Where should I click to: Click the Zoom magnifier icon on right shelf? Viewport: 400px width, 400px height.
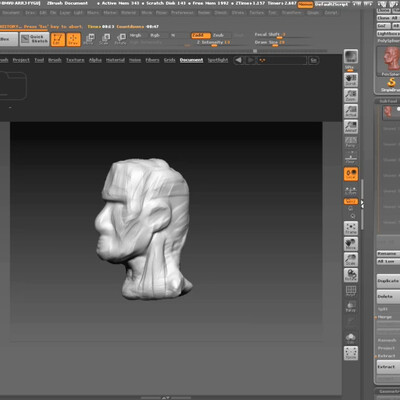coord(351,95)
